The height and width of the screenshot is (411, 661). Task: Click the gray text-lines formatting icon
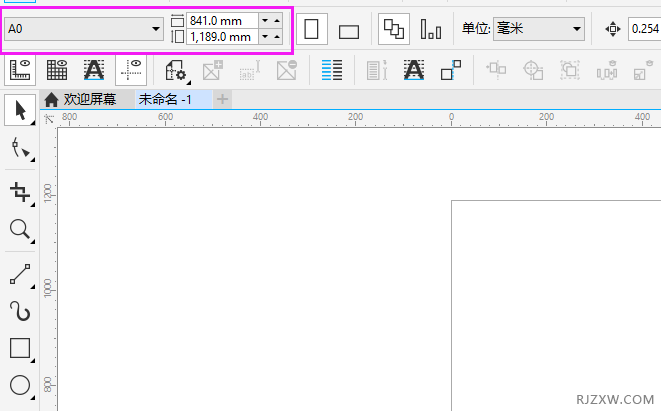[377, 70]
